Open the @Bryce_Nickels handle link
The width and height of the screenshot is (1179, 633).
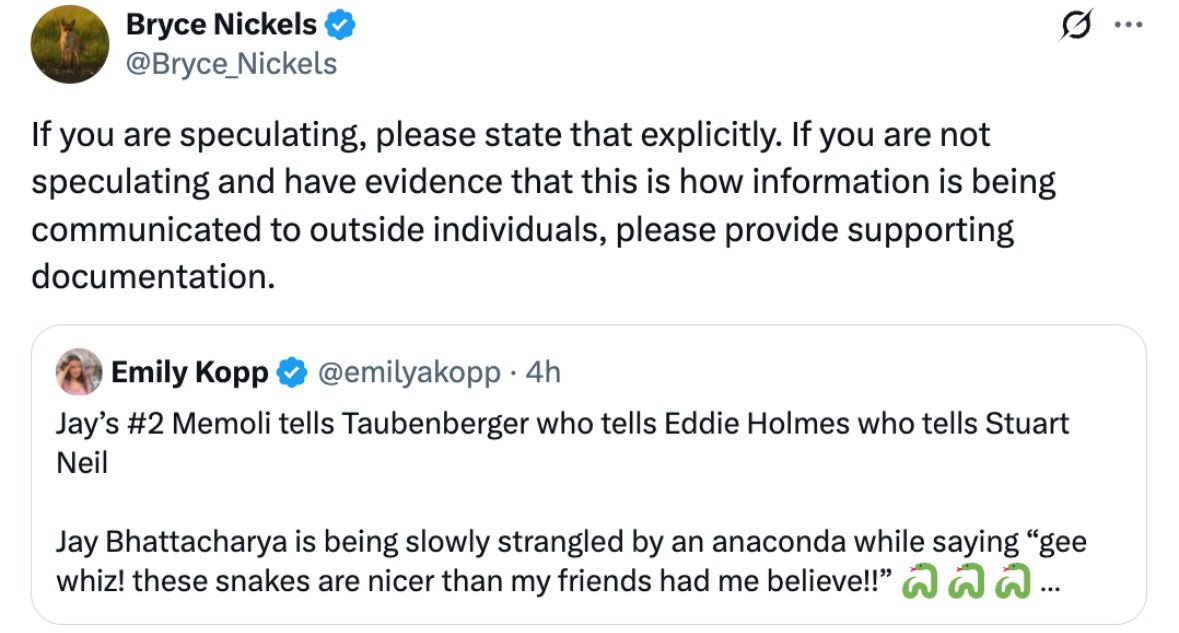coord(231,64)
